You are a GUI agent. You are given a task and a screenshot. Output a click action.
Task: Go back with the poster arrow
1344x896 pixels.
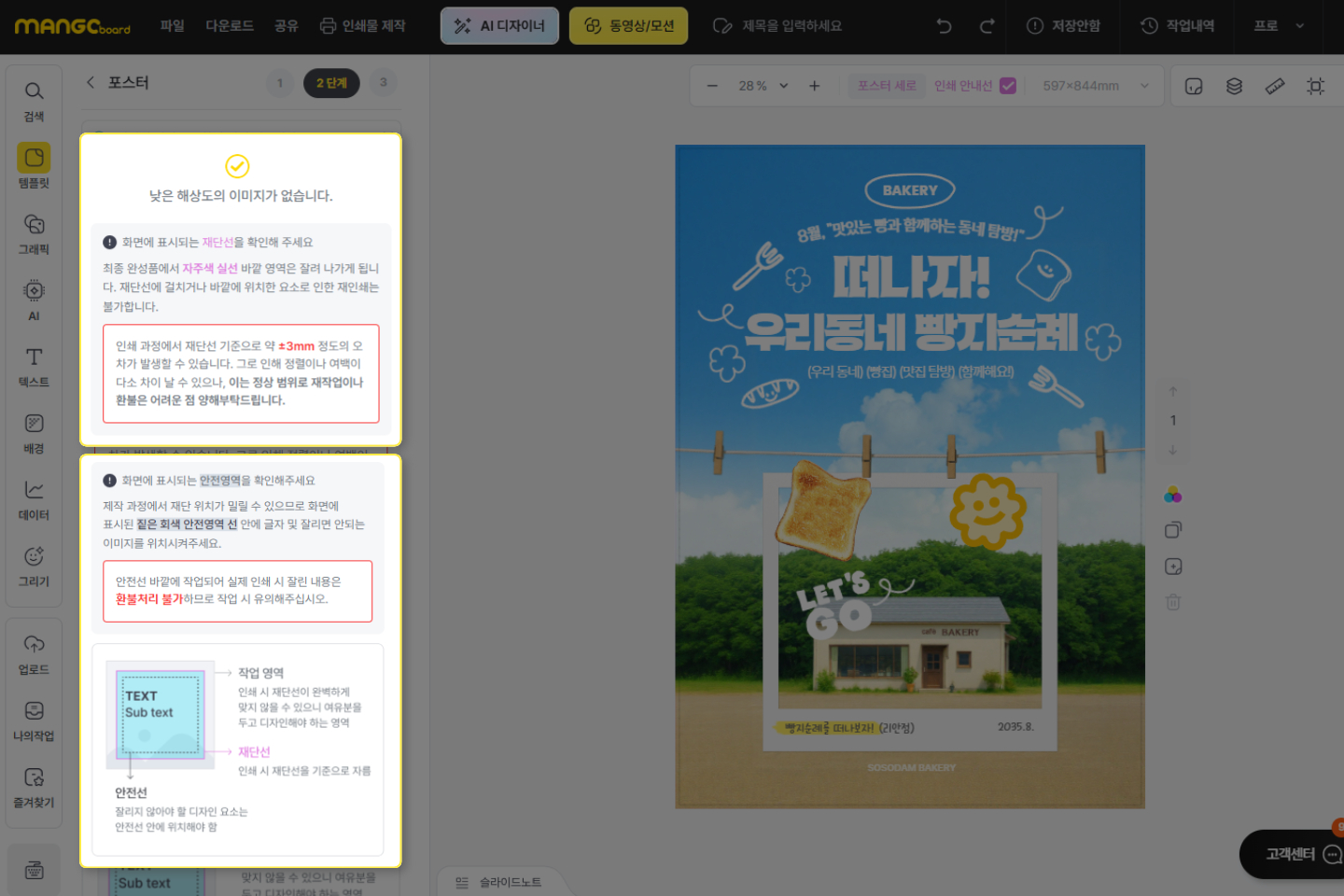pyautogui.click(x=91, y=82)
